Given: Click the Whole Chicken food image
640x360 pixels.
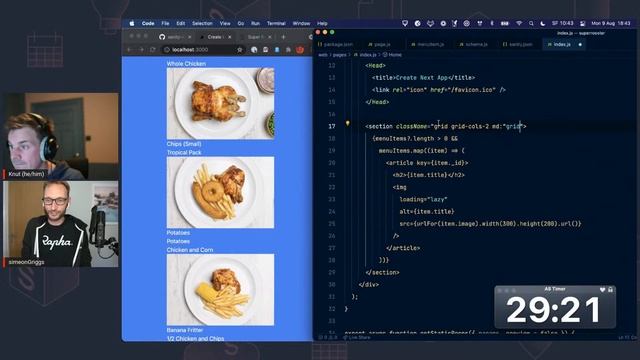Looking at the screenshot, I should coord(220,104).
